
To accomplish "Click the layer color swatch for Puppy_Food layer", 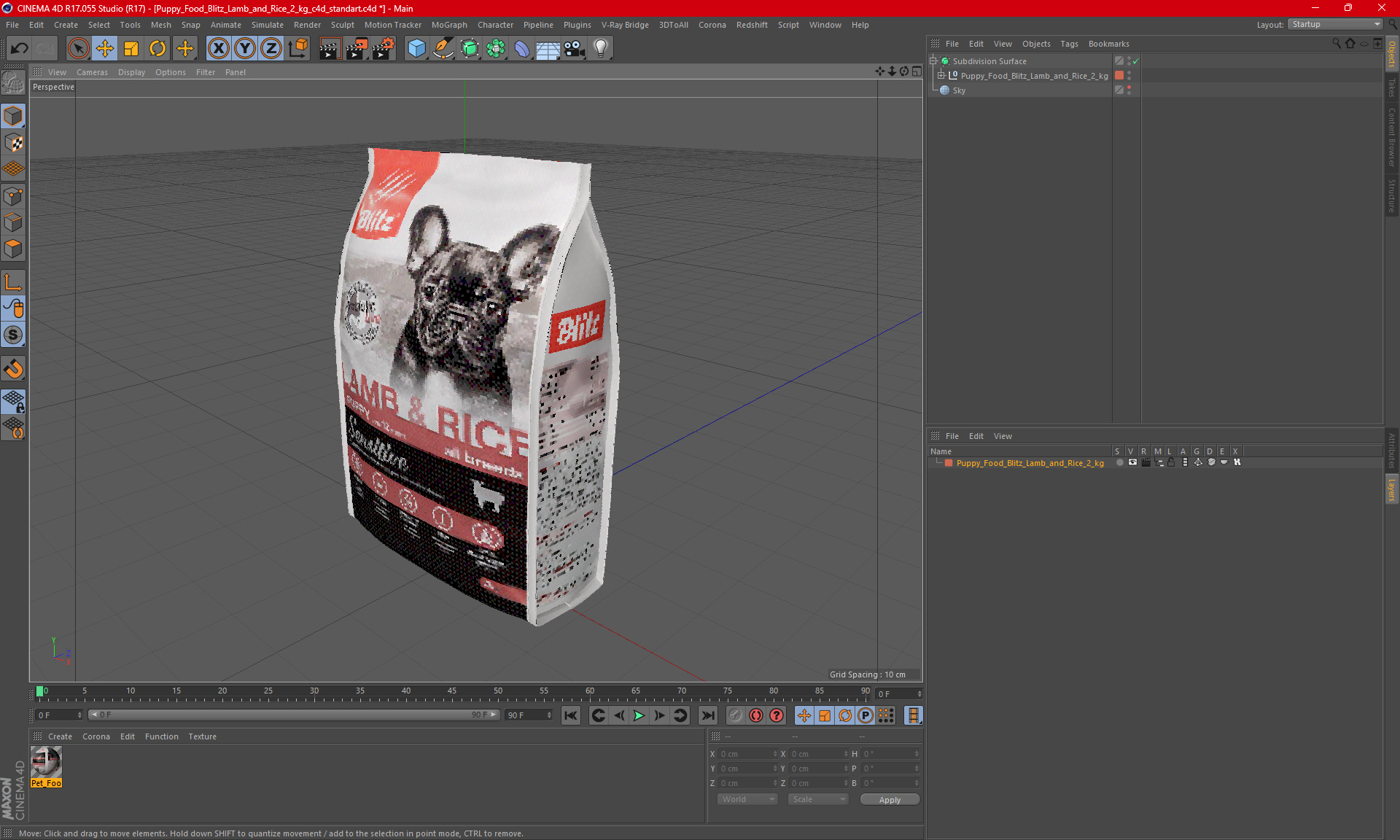I will (949, 463).
